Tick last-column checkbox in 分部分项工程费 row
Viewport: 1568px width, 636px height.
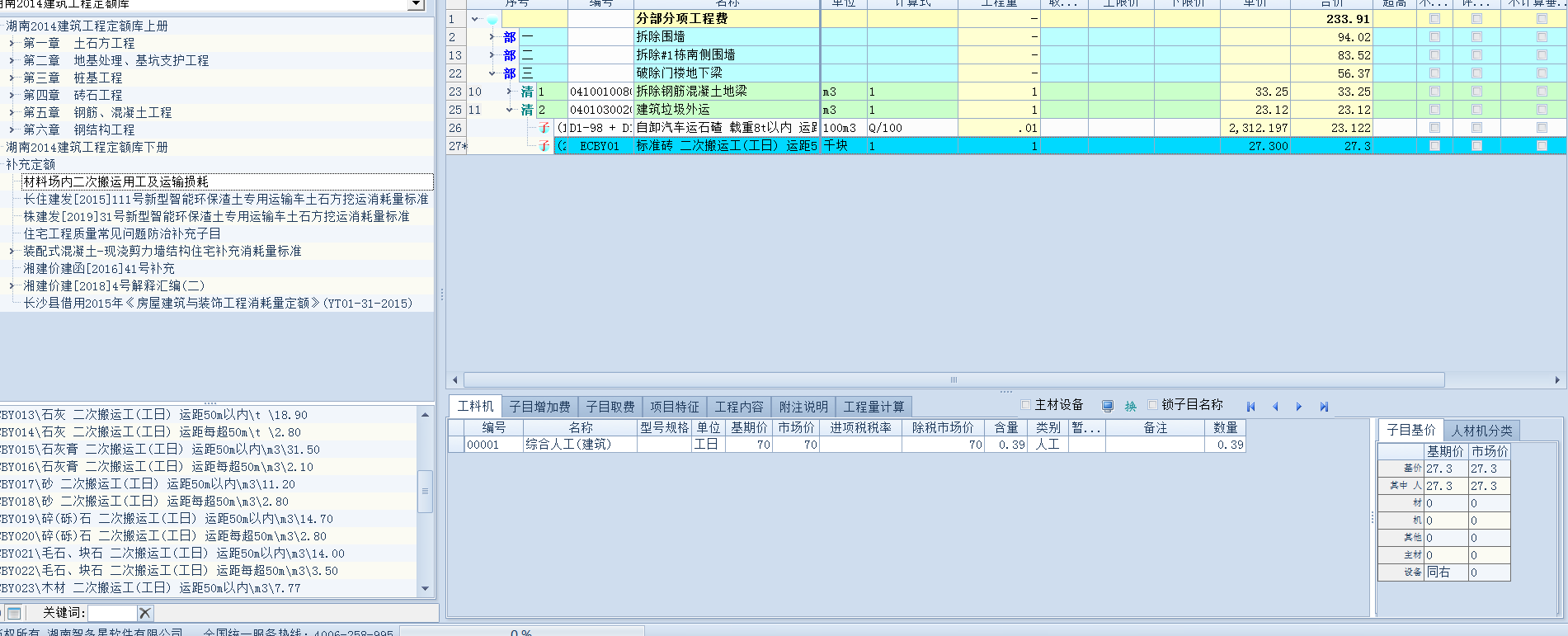[1542, 19]
